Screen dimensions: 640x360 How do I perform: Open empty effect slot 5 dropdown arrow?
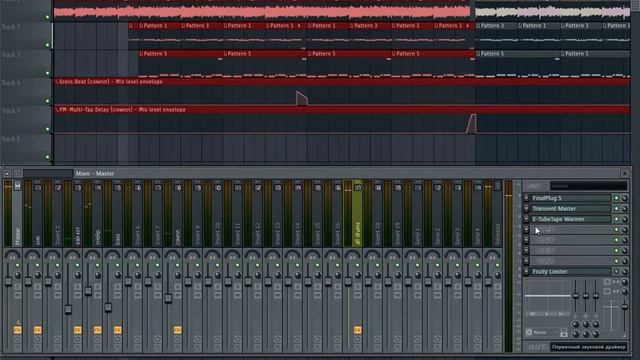pos(527,240)
